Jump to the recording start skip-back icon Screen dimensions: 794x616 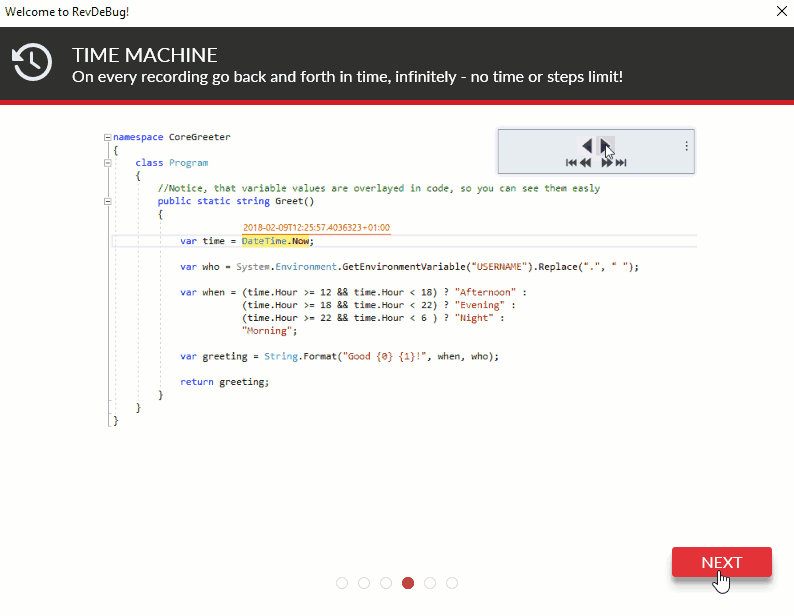(571, 163)
